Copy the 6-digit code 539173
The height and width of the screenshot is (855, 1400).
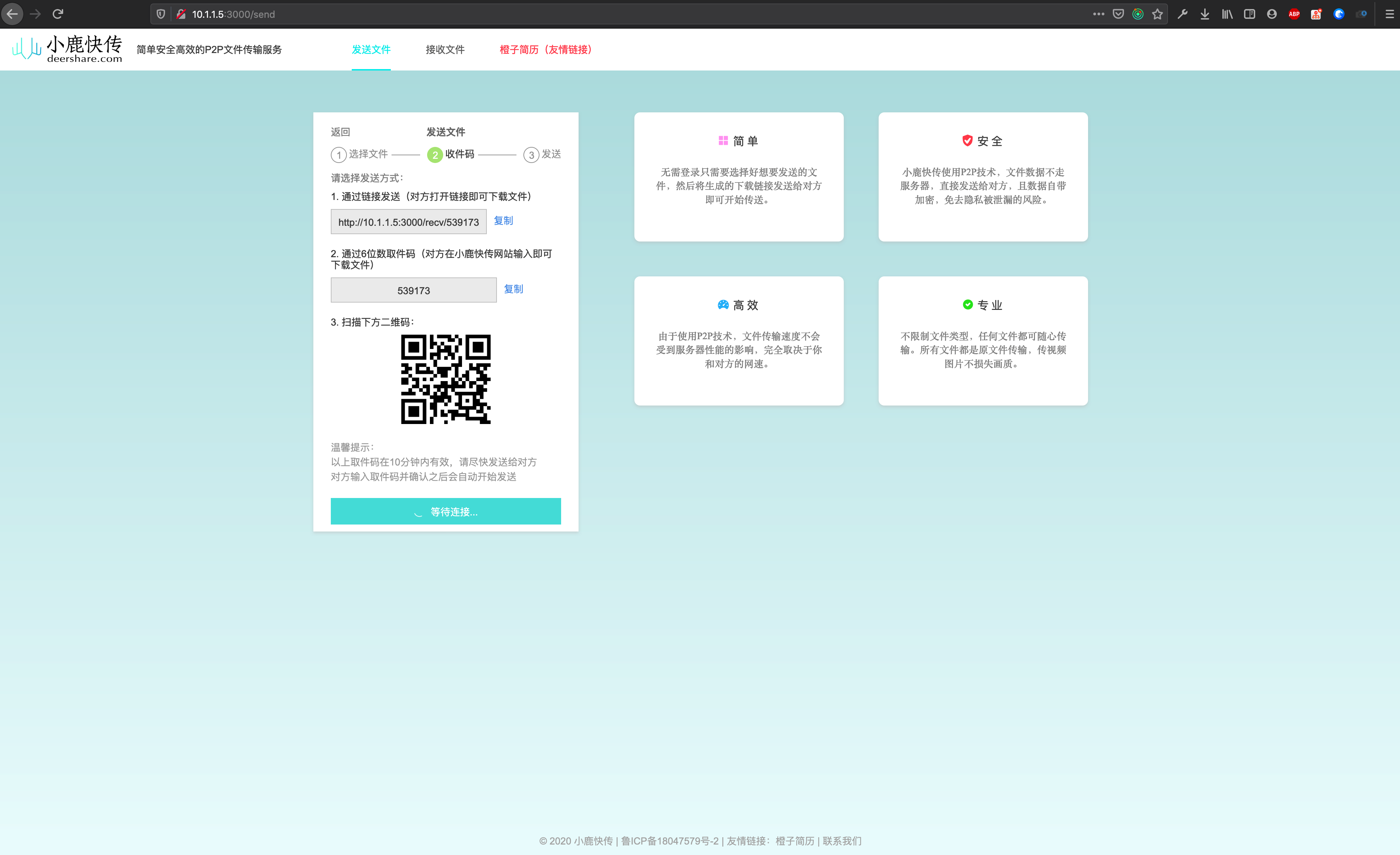pos(513,289)
